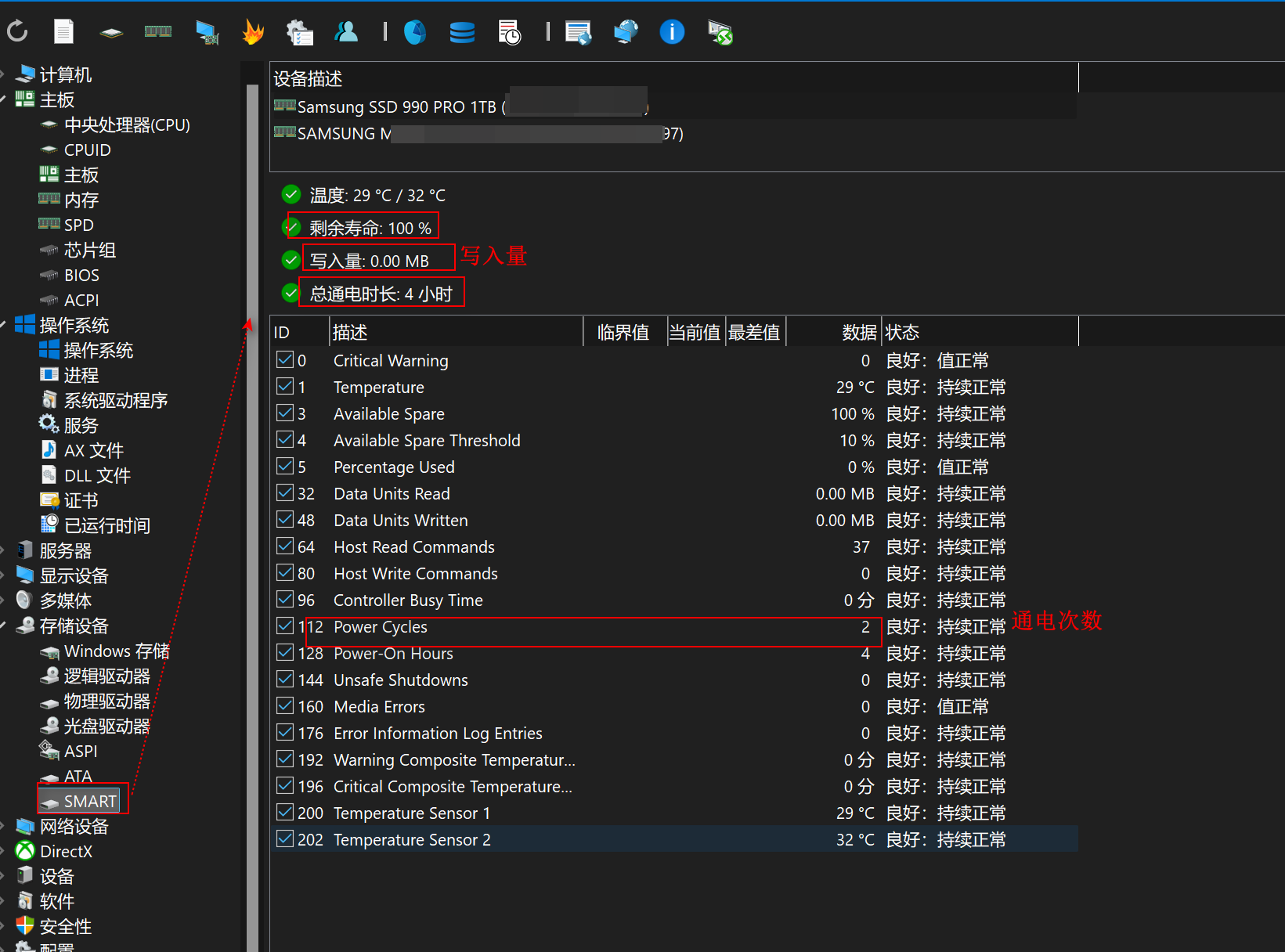Viewport: 1285px width, 952px height.
Task: Click the memory module toolbar icon
Action: (158, 32)
